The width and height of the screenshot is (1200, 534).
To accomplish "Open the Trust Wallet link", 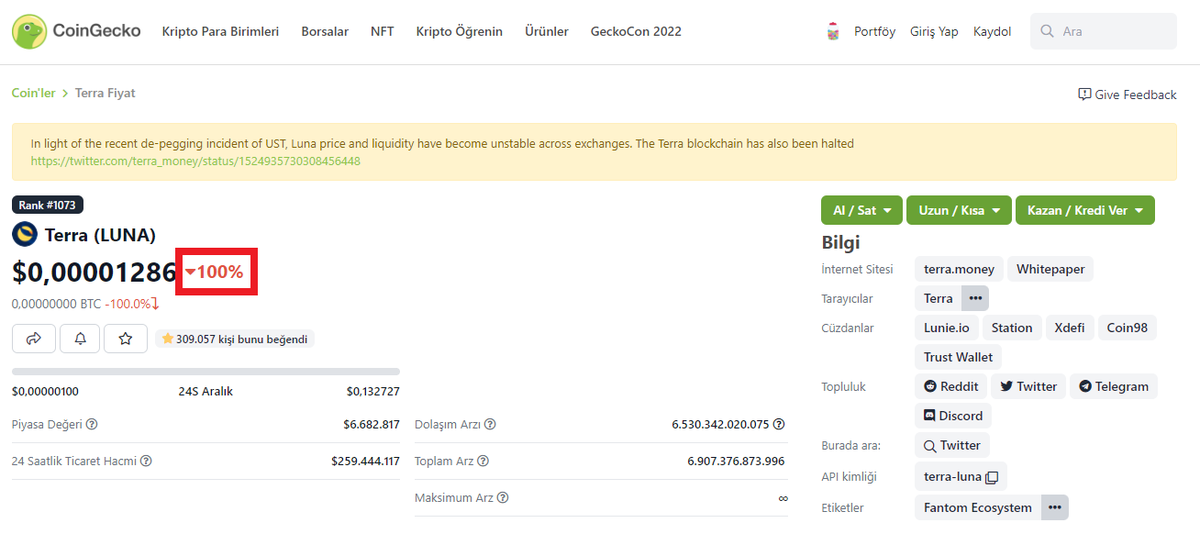I will coord(958,357).
